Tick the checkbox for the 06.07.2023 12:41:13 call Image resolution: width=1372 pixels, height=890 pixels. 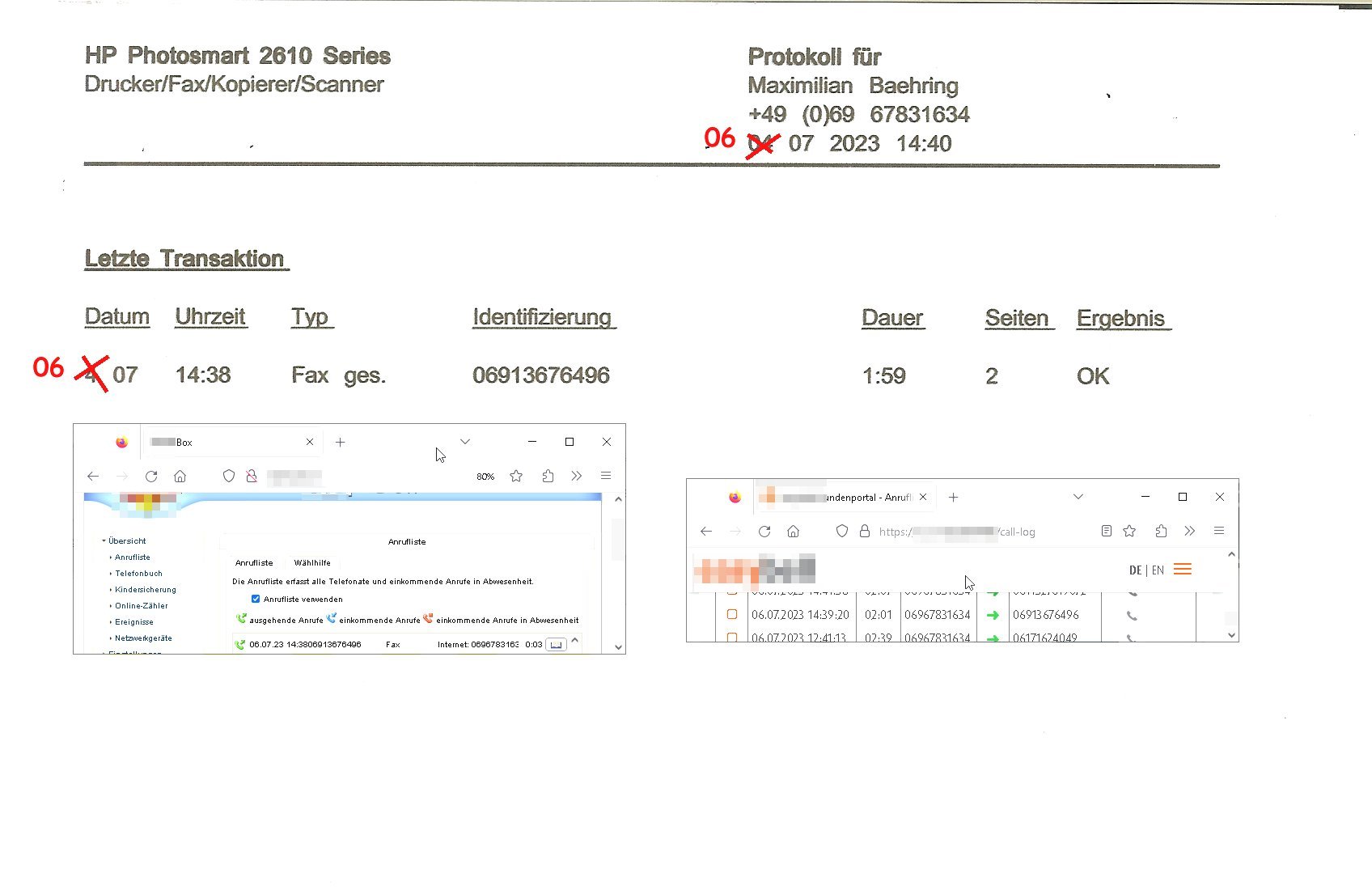[732, 638]
